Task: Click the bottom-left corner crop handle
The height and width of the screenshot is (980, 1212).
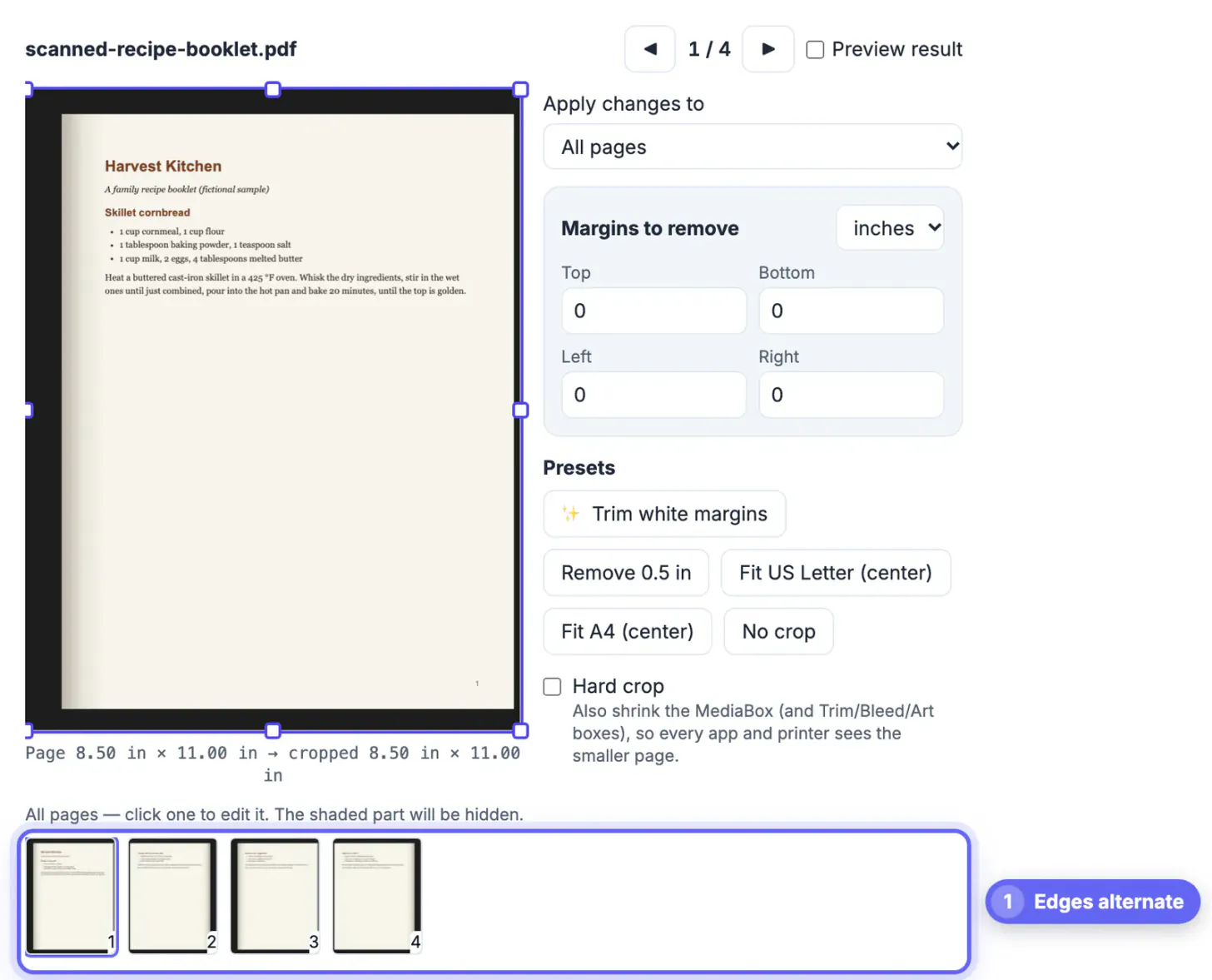Action: click(x=28, y=731)
